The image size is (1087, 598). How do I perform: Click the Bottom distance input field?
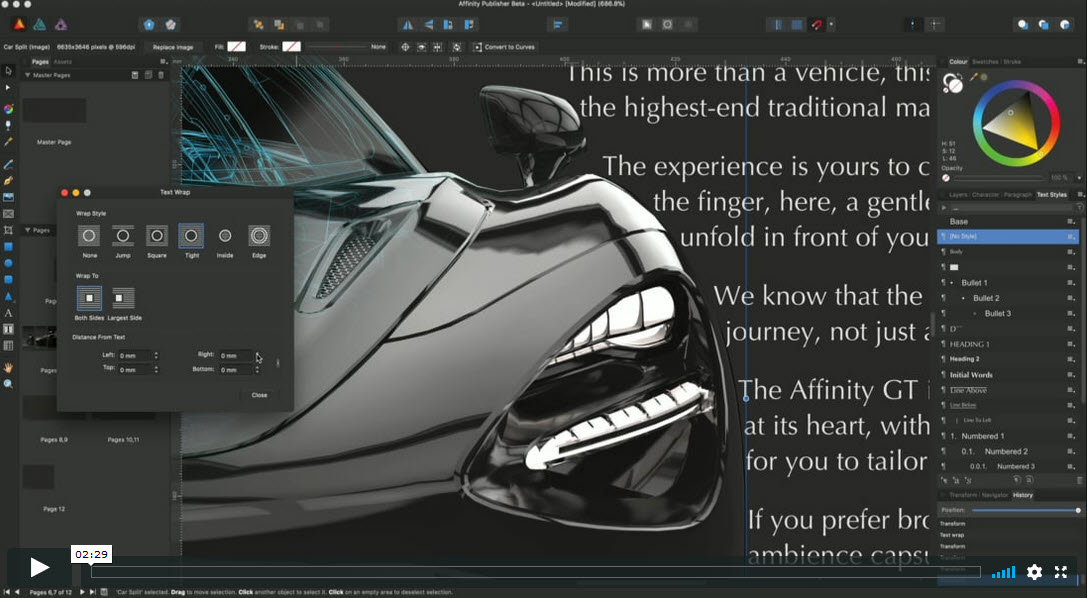236,370
